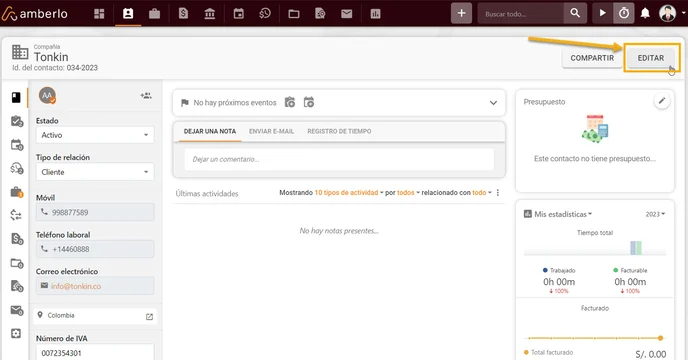Image resolution: width=688 pixels, height=360 pixels.
Task: Open the reports chart icon in top bar
Action: (376, 14)
